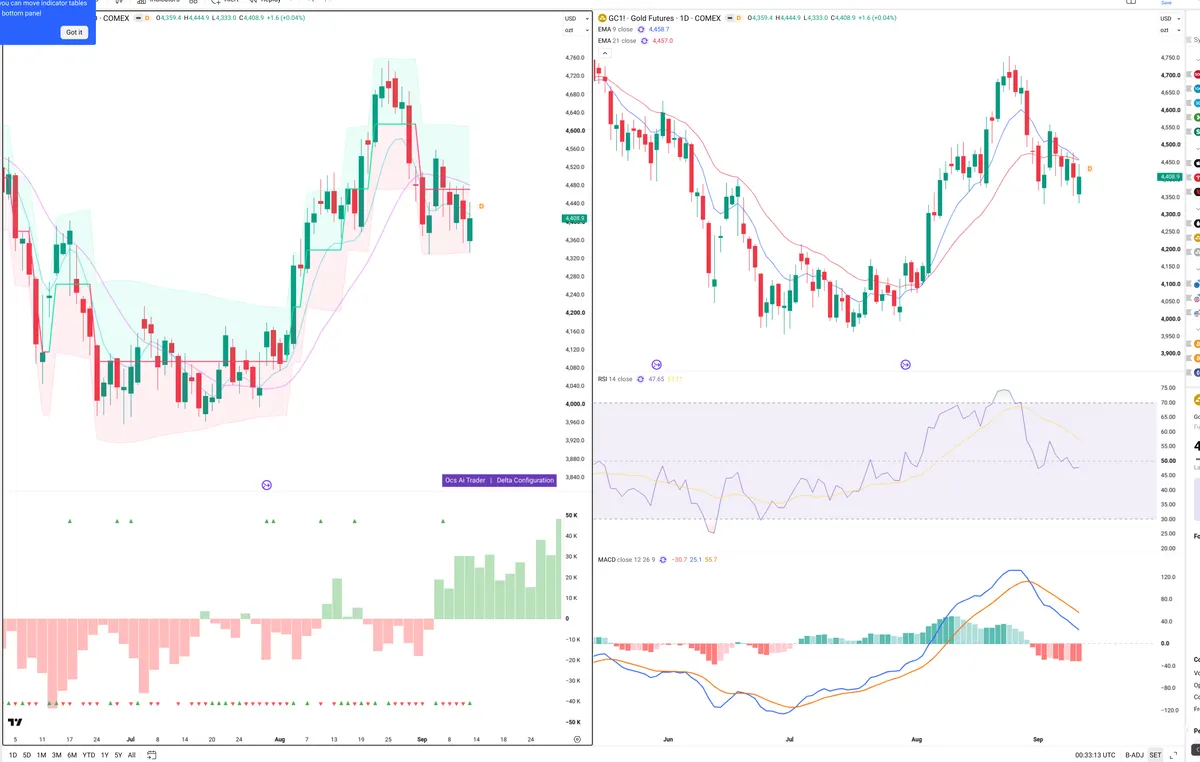Click the current price label 4,408.9 on left chart
The width and height of the screenshot is (1200, 762).
pos(575,218)
